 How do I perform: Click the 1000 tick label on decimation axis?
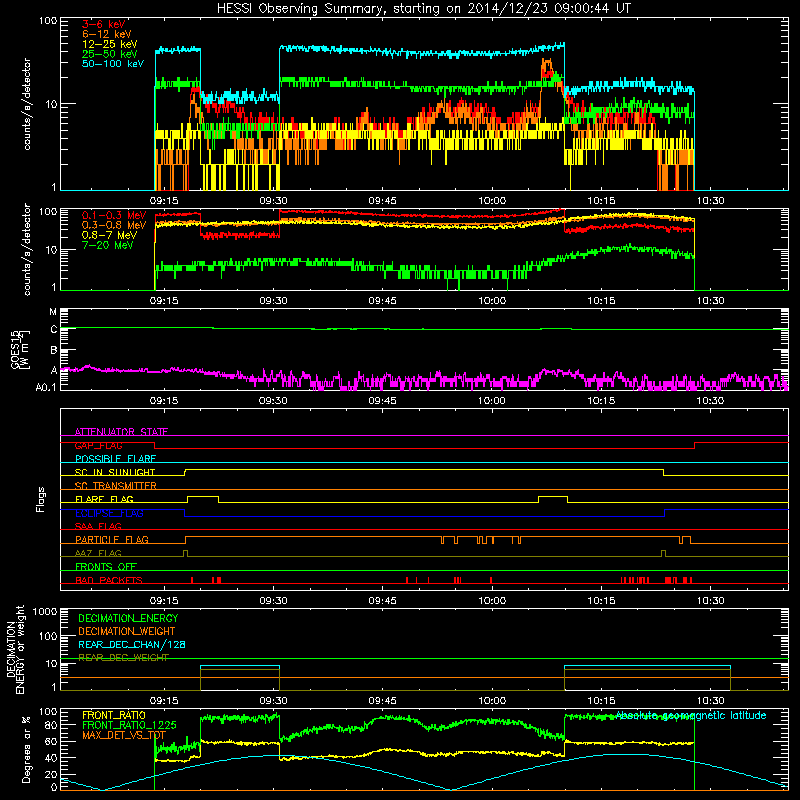[45, 611]
